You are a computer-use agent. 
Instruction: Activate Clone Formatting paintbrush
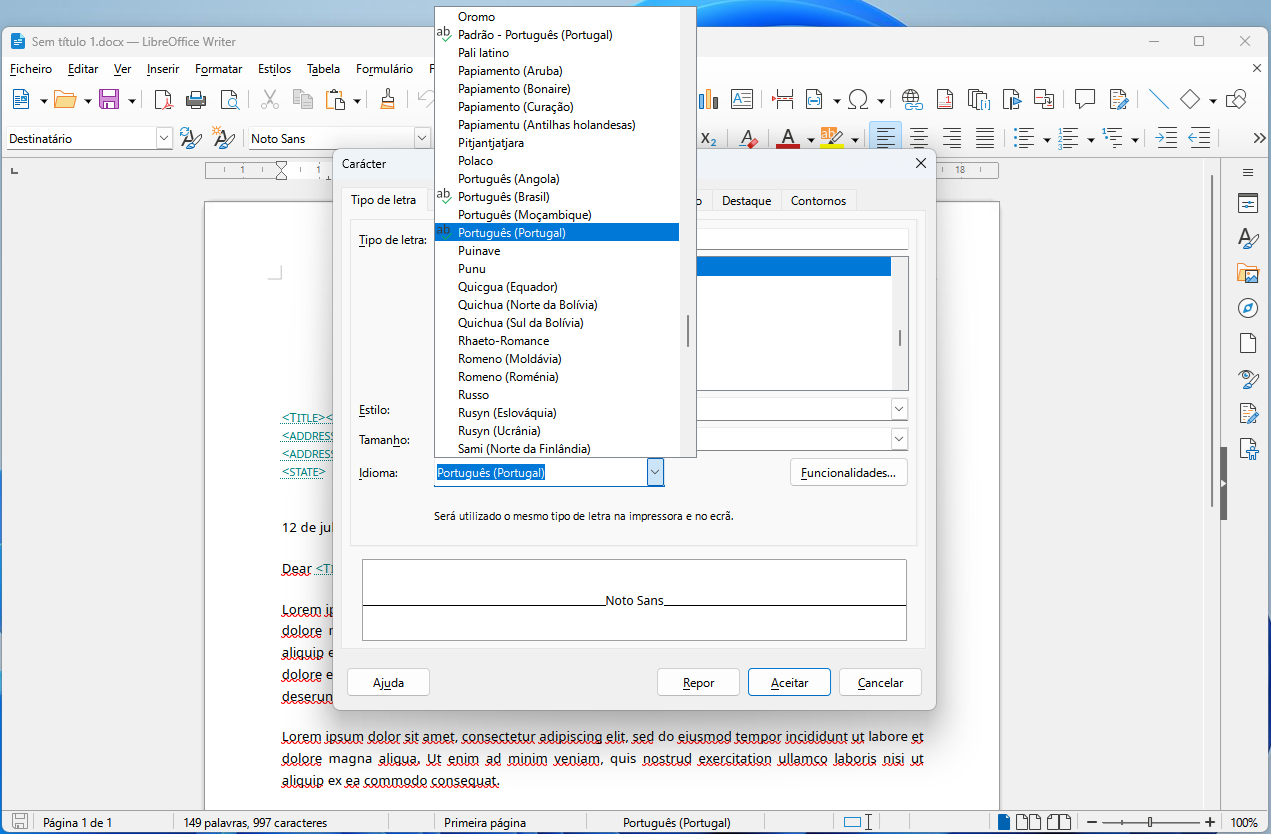point(388,99)
